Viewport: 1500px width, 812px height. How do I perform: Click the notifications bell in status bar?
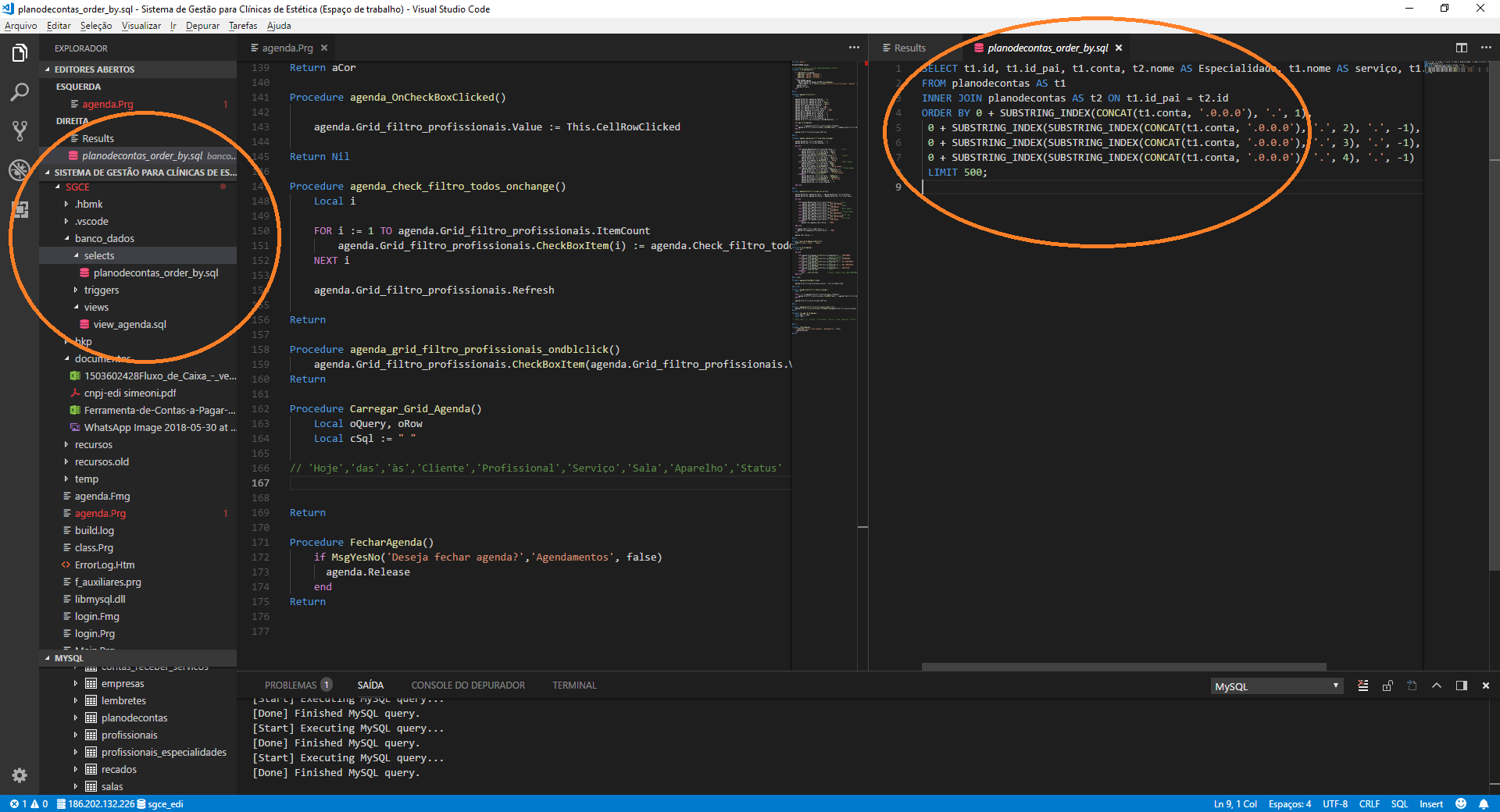1484,803
